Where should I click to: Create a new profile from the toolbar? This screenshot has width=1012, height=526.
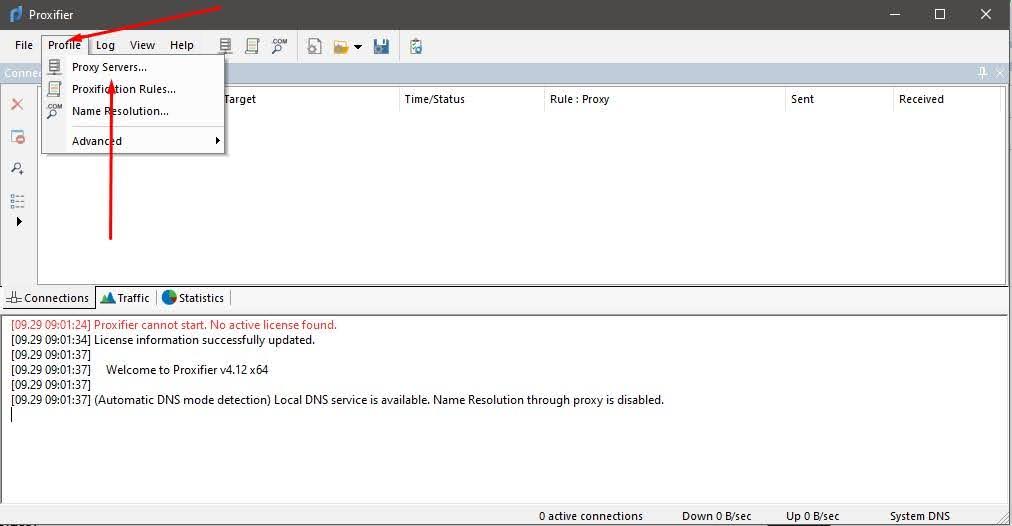pyautogui.click(x=314, y=46)
